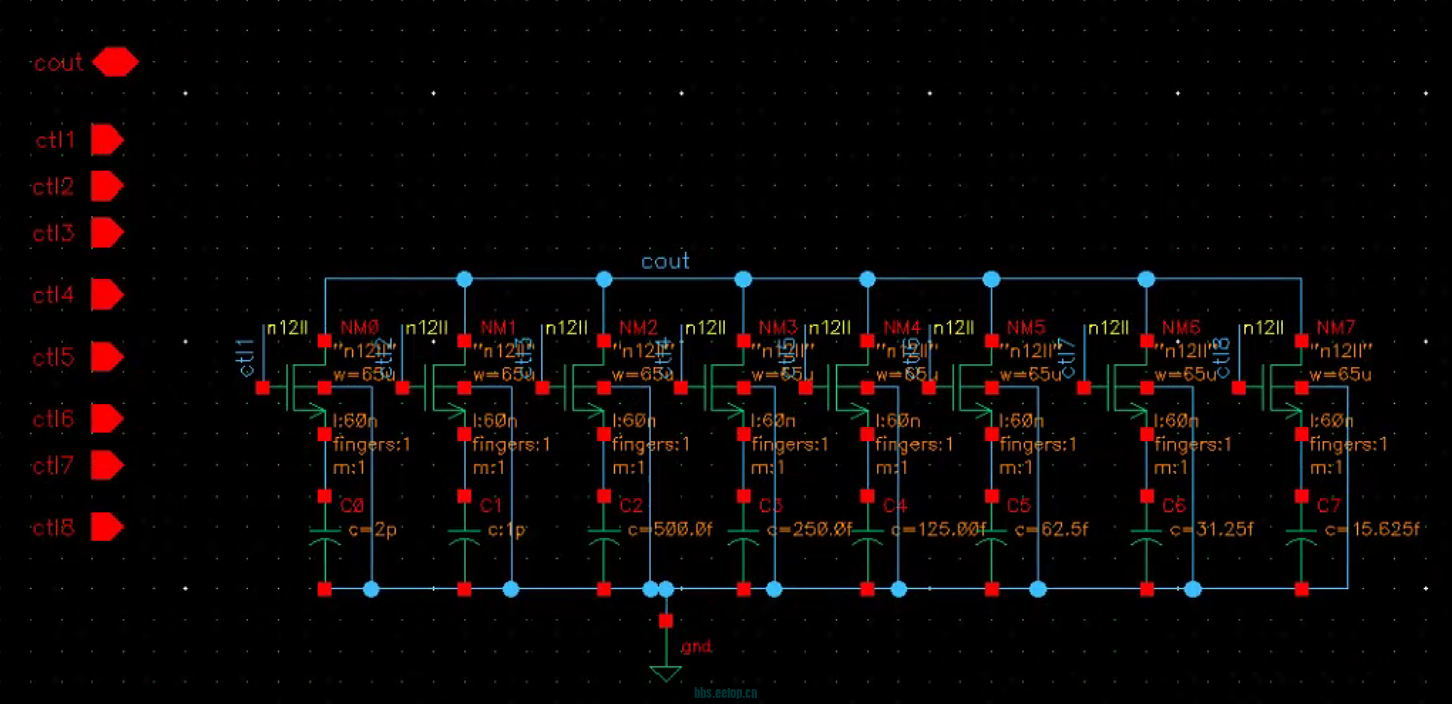The width and height of the screenshot is (1452, 704).
Task: Select the ctl6 input pin arrow
Action: point(107,418)
